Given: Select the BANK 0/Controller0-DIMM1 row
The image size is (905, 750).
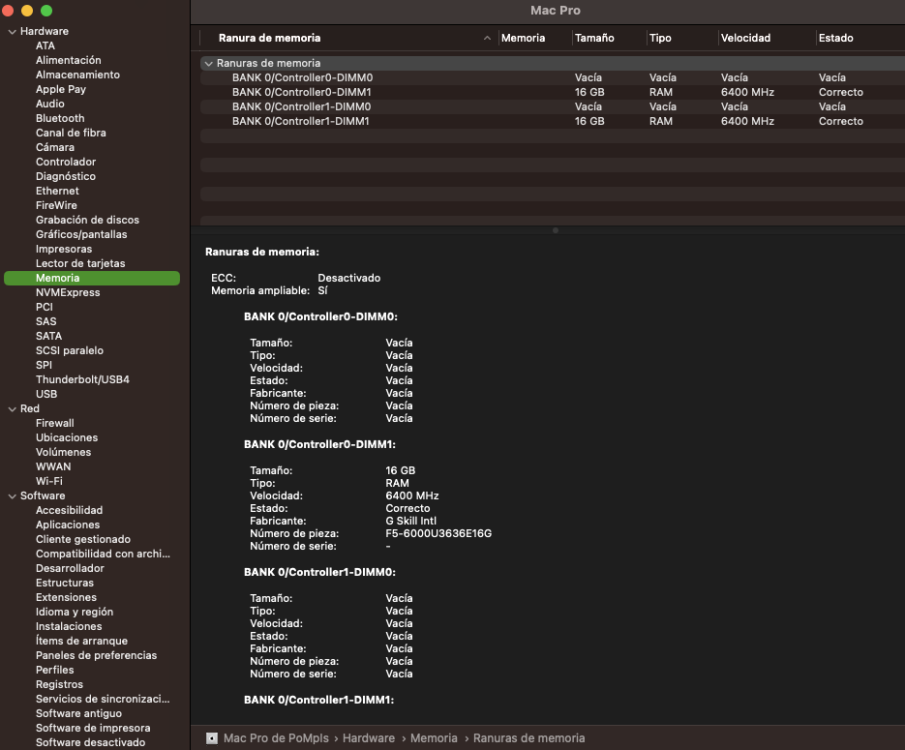Looking at the screenshot, I should [552, 92].
